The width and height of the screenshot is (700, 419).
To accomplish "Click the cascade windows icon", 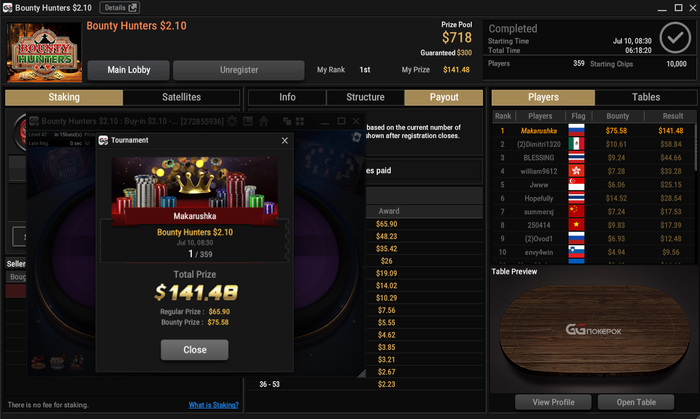I will tap(287, 121).
